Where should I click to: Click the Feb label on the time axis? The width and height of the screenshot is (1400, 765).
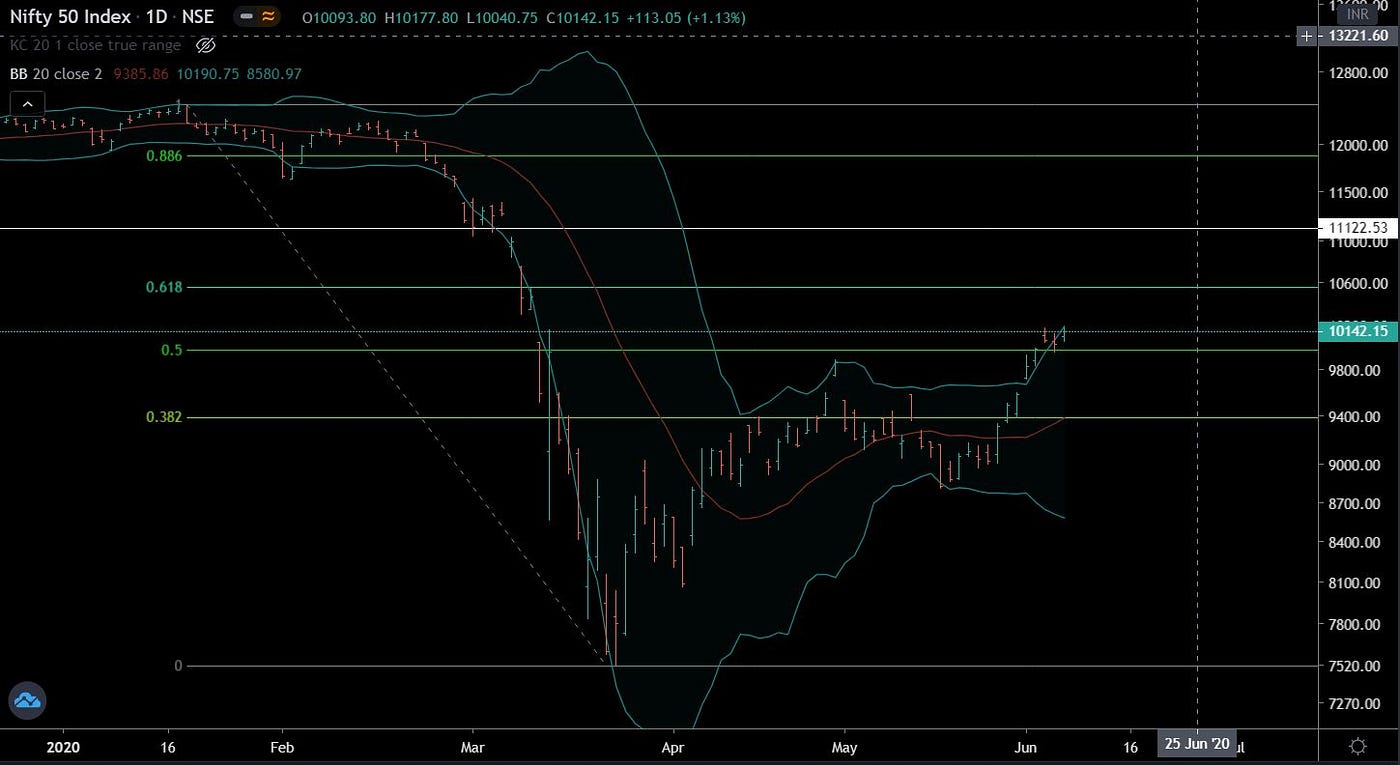pos(282,746)
